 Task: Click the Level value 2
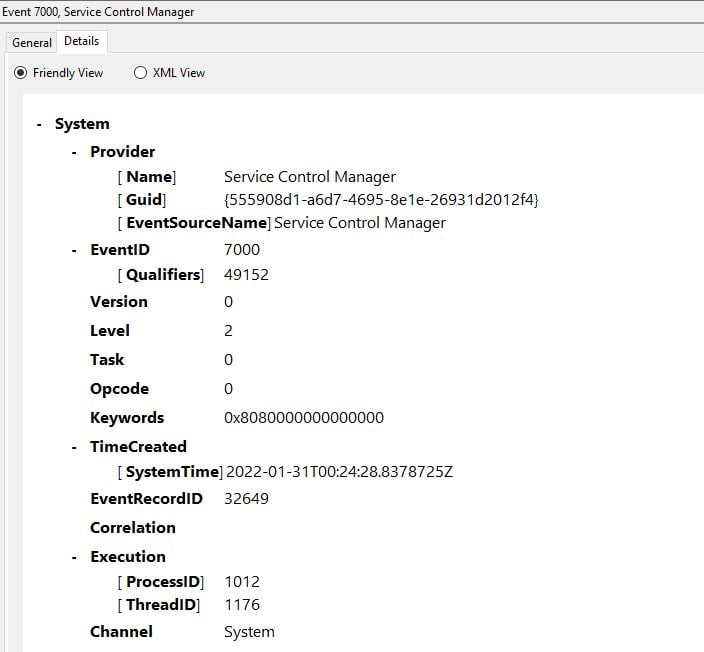pyautogui.click(x=228, y=331)
